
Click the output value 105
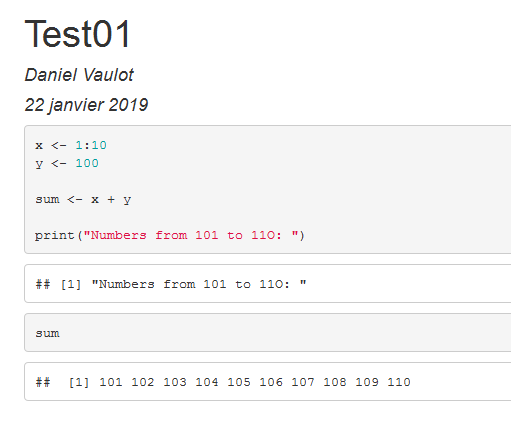[x=239, y=382]
